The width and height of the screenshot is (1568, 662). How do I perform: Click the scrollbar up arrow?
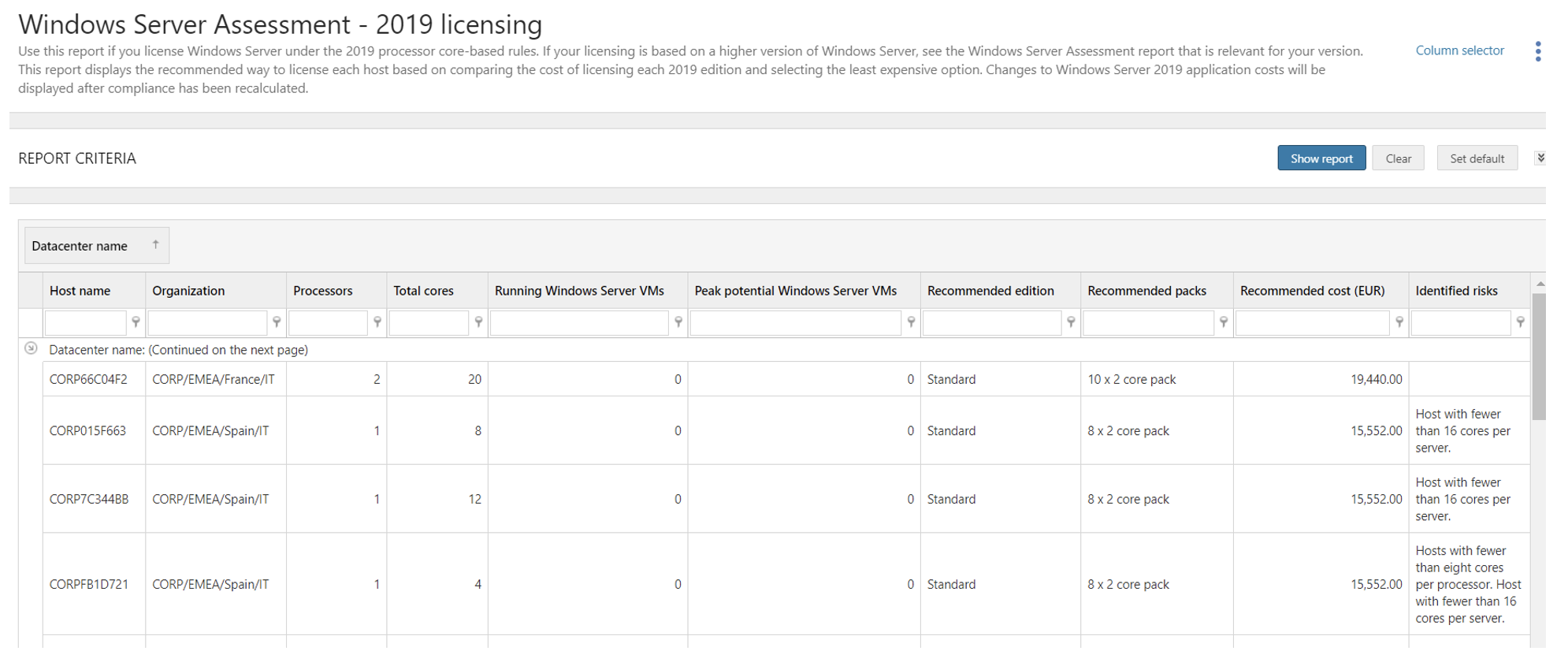coord(1540,284)
